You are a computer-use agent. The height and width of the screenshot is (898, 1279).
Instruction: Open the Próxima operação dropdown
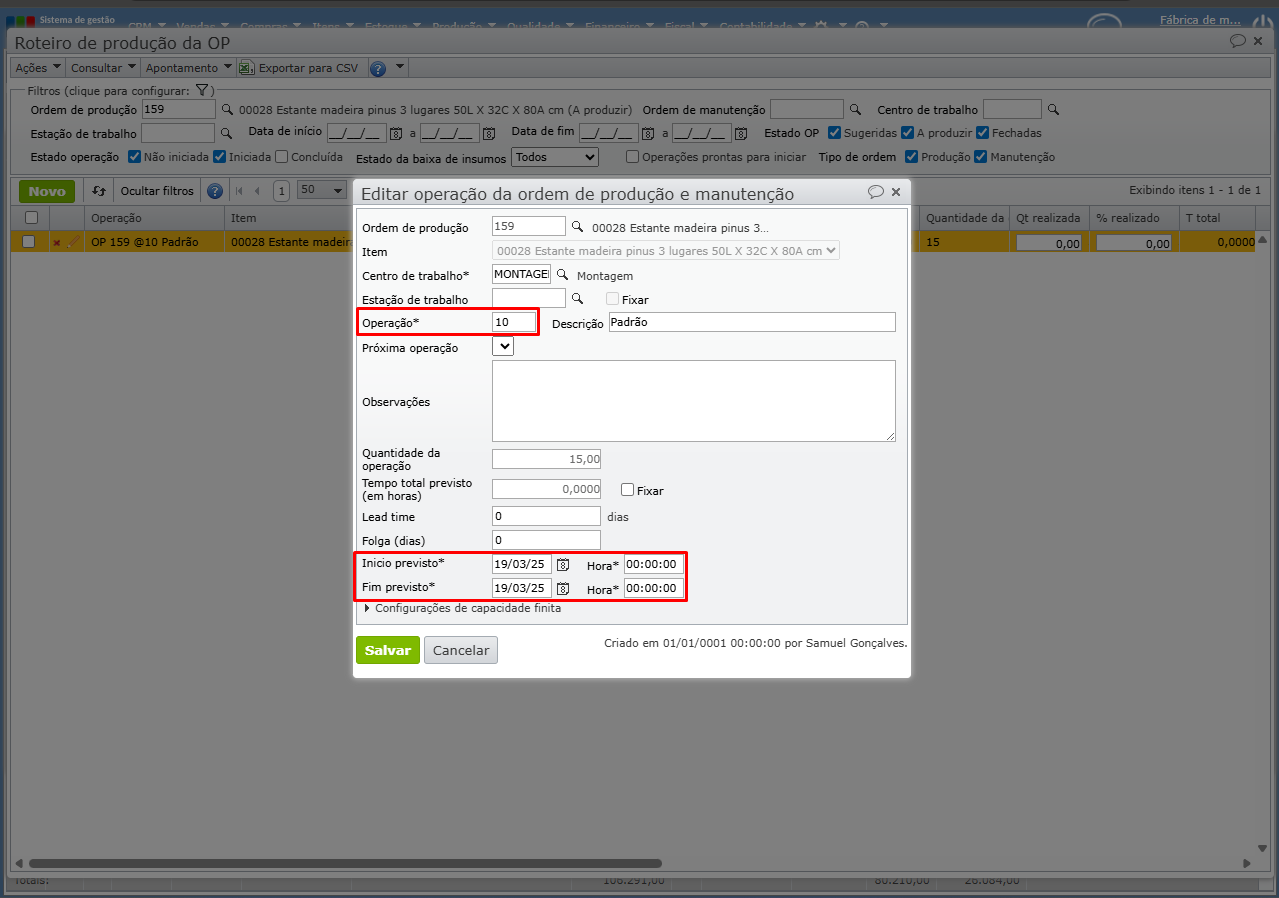(503, 347)
